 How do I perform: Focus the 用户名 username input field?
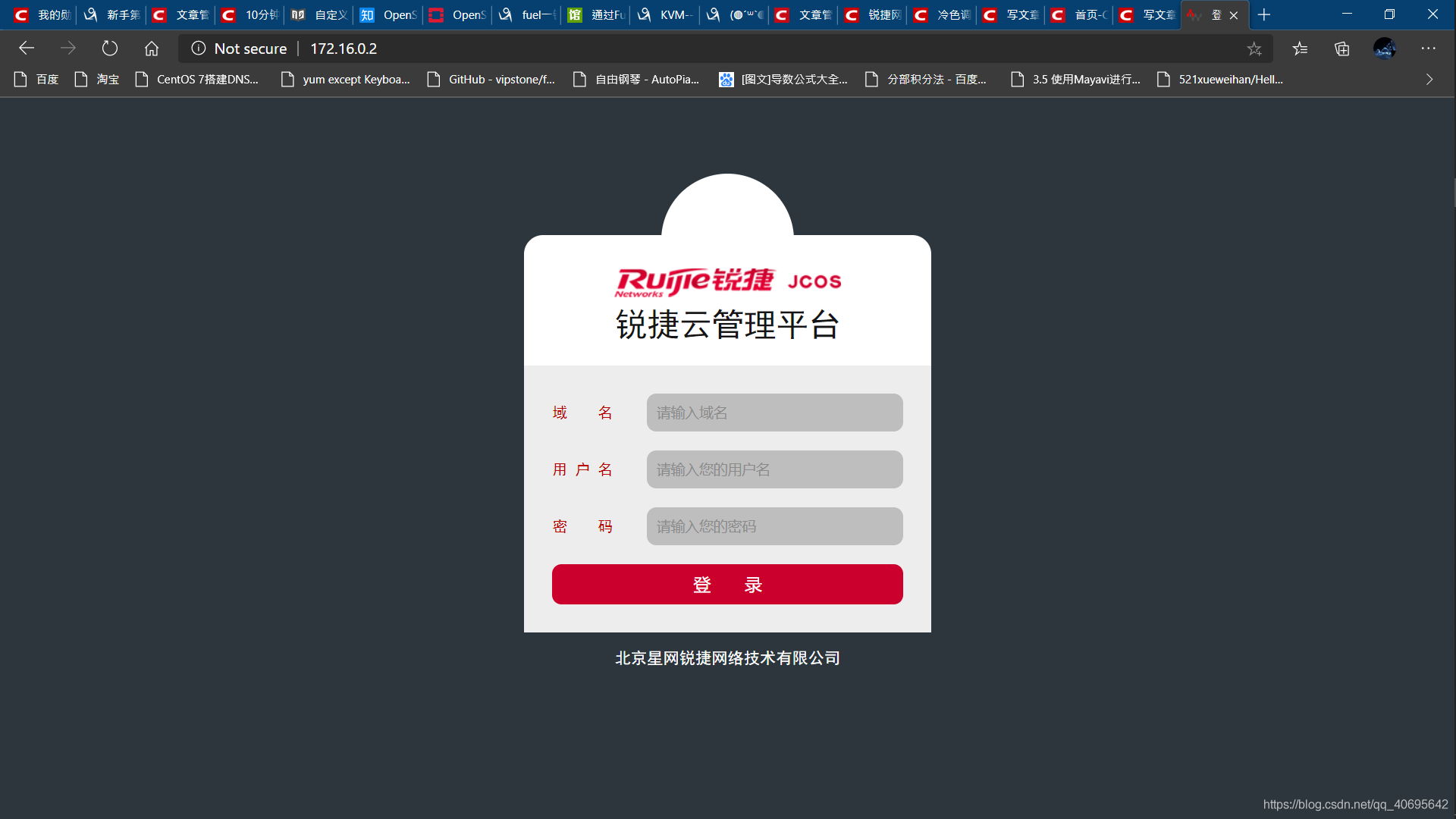tap(774, 469)
